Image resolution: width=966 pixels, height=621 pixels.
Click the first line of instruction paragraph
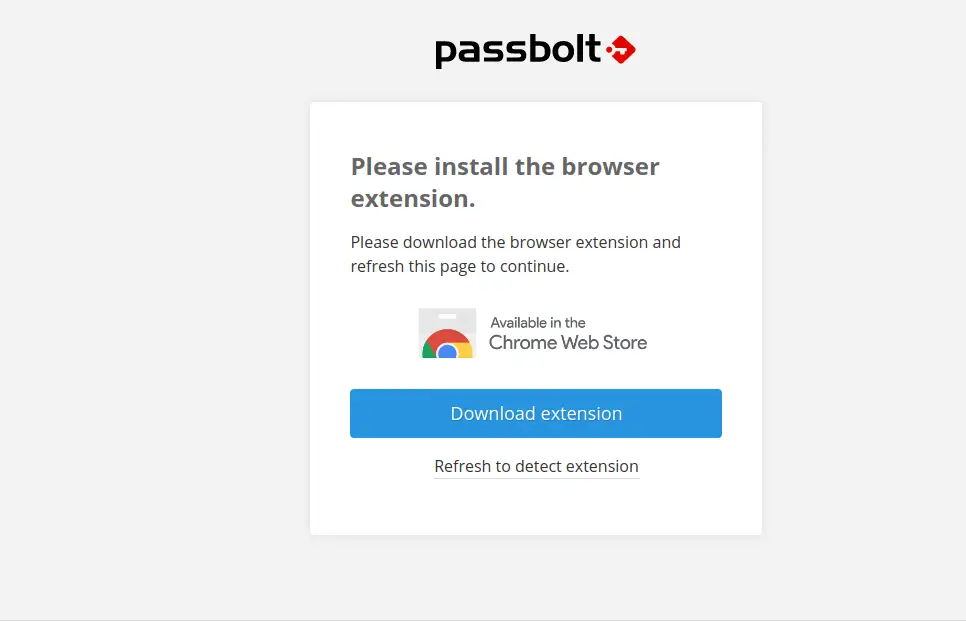pos(515,242)
